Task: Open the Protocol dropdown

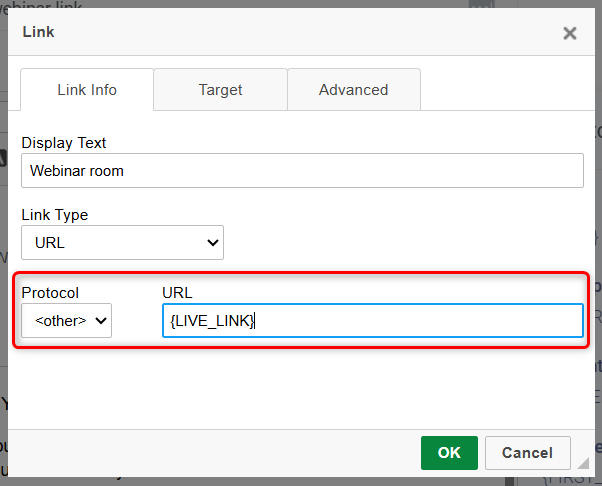Action: click(66, 321)
